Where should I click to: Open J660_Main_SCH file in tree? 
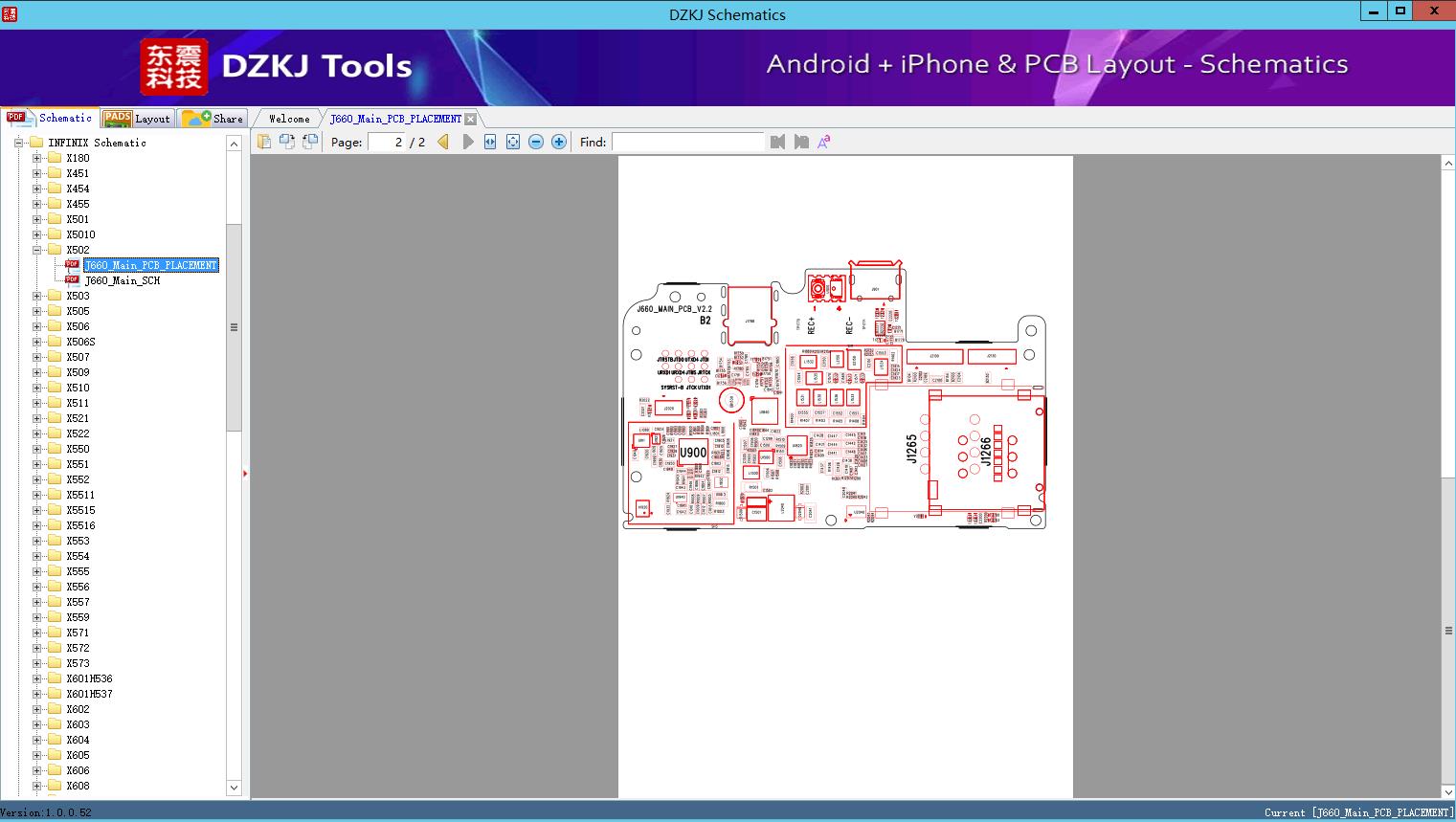click(x=122, y=280)
